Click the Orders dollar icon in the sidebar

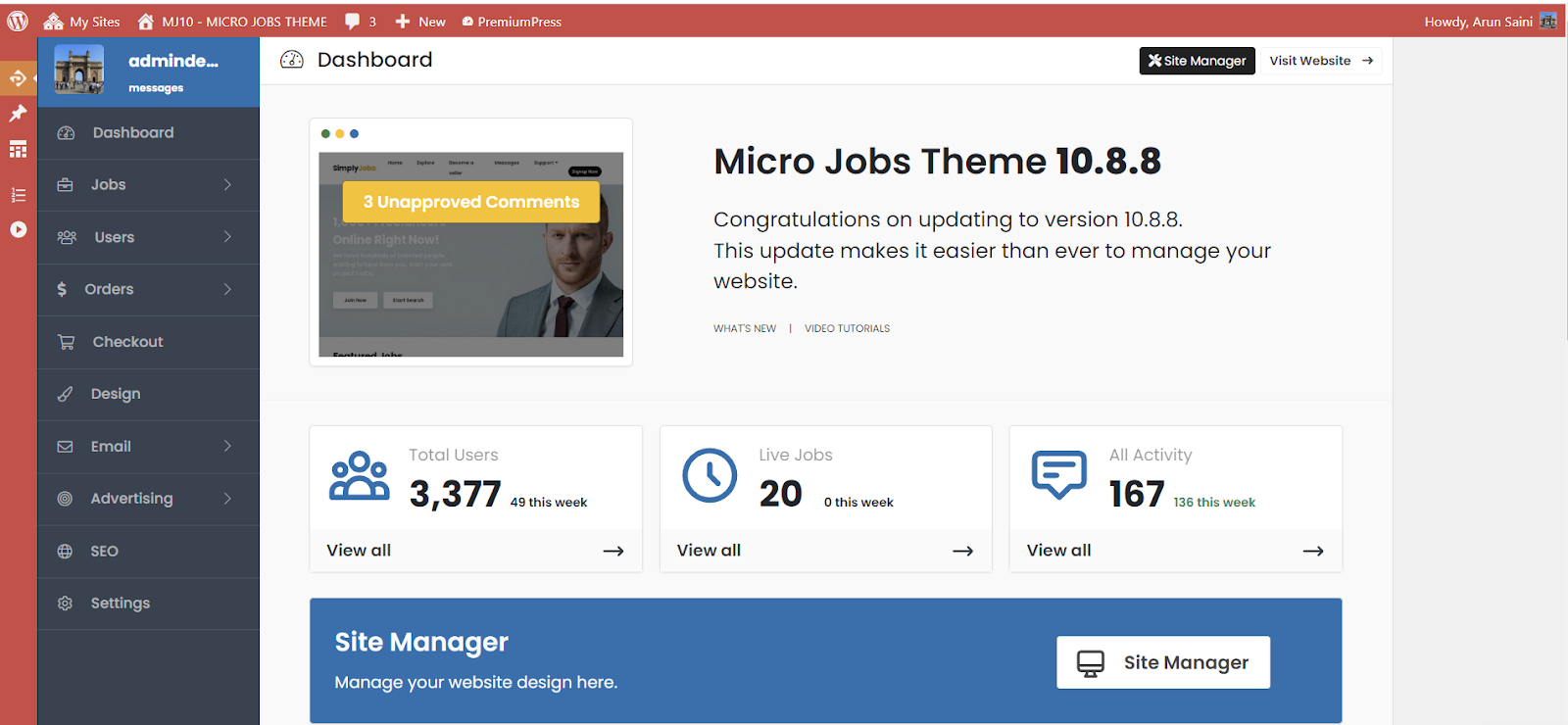pos(62,289)
